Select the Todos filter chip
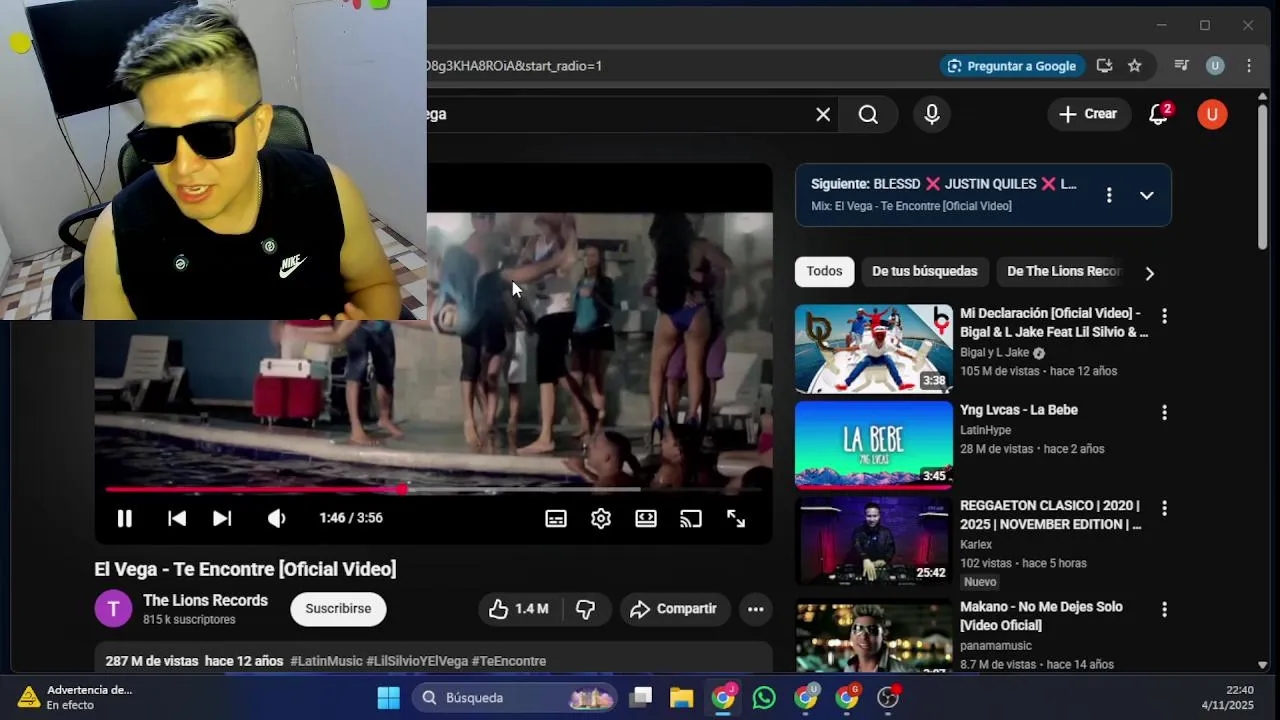Screen dimensions: 1280x720 pos(825,271)
